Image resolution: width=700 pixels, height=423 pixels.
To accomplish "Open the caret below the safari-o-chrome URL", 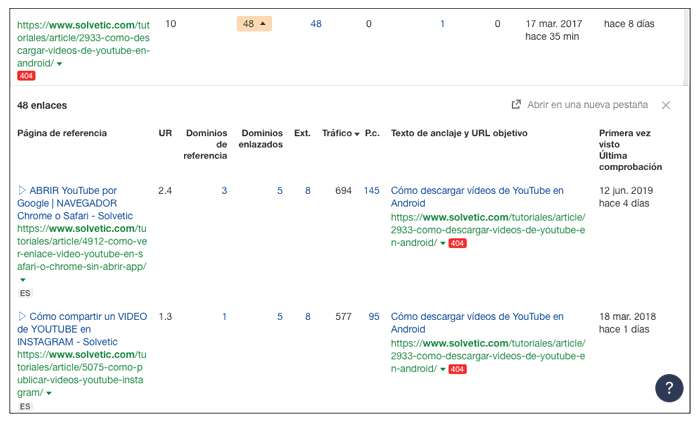I will (x=21, y=280).
